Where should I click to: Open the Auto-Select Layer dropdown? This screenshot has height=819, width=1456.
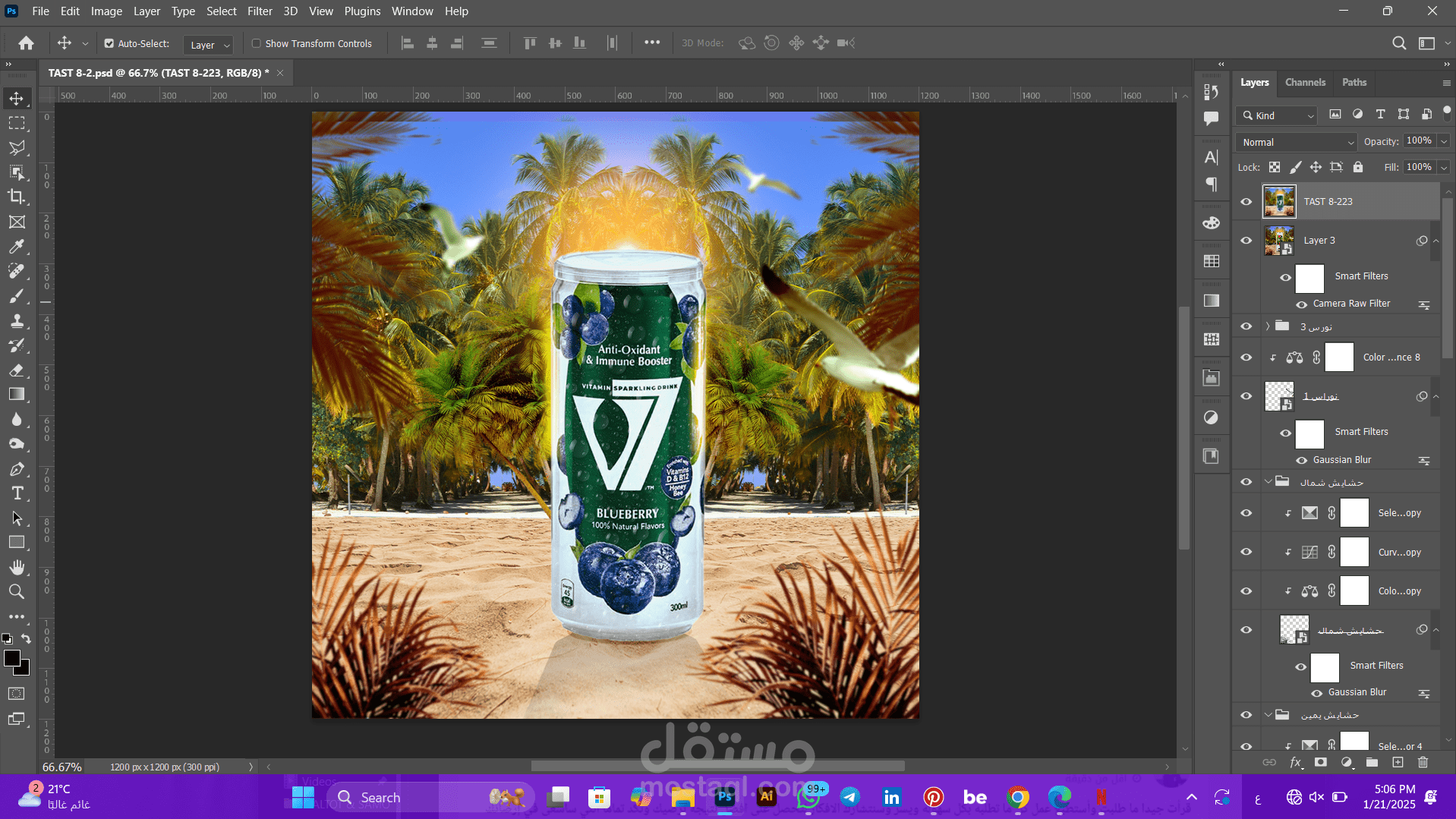[x=208, y=45]
